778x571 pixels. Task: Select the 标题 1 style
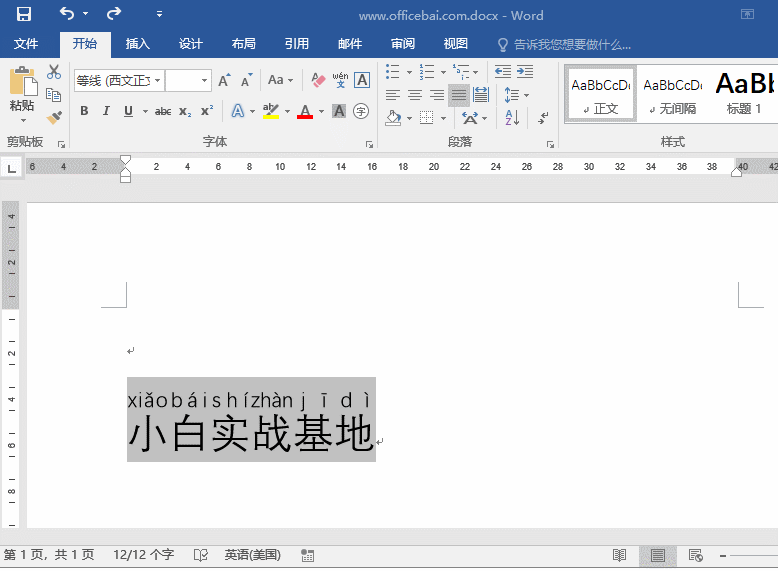pos(744,94)
